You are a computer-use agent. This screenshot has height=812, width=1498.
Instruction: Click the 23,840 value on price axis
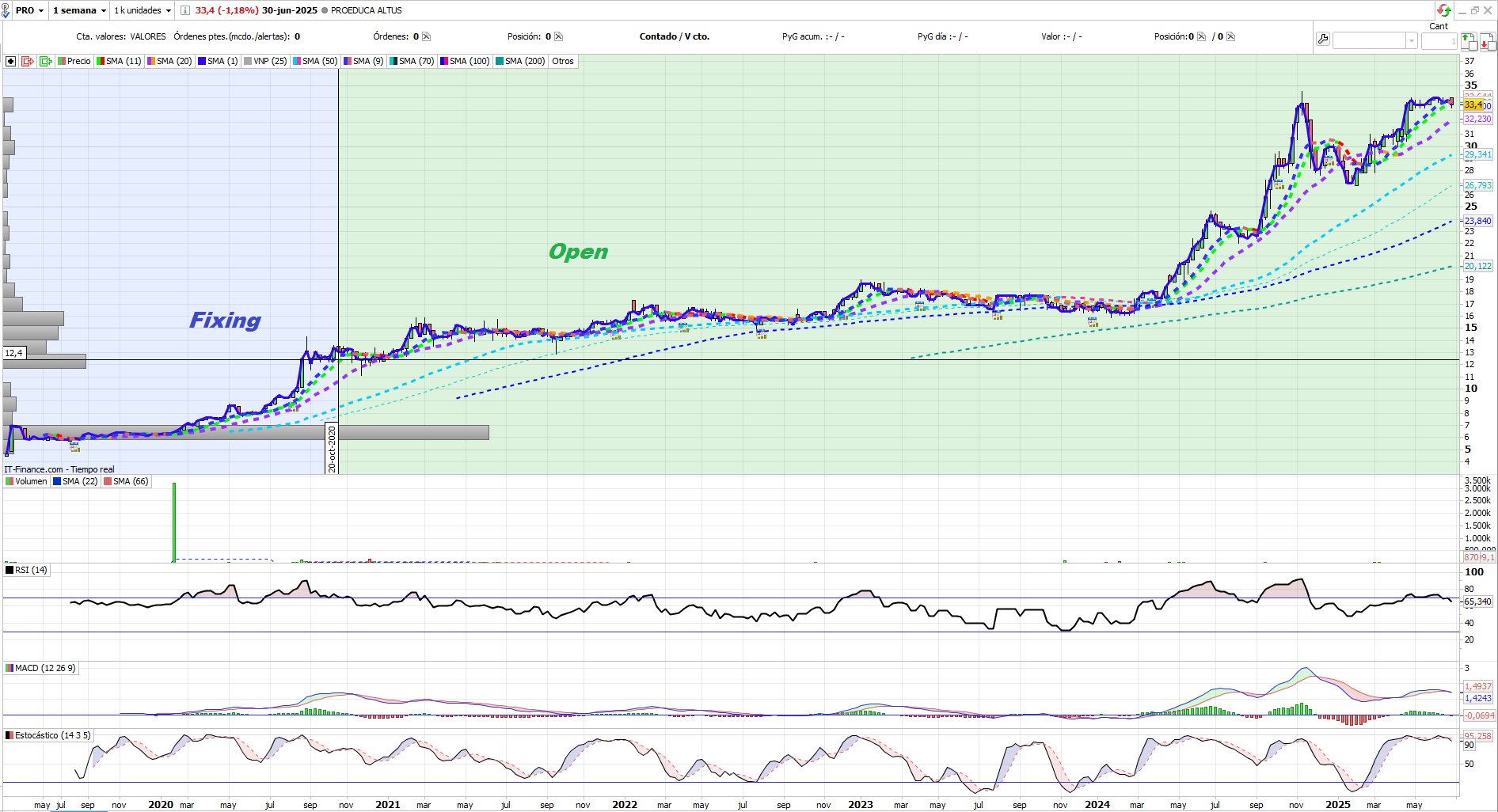click(1478, 221)
